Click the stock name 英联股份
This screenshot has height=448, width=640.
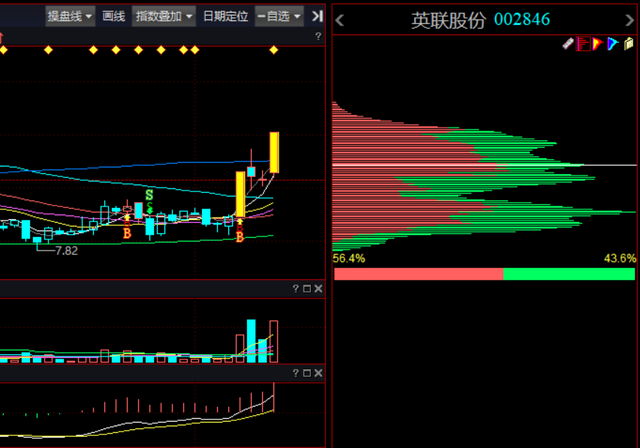click(448, 20)
